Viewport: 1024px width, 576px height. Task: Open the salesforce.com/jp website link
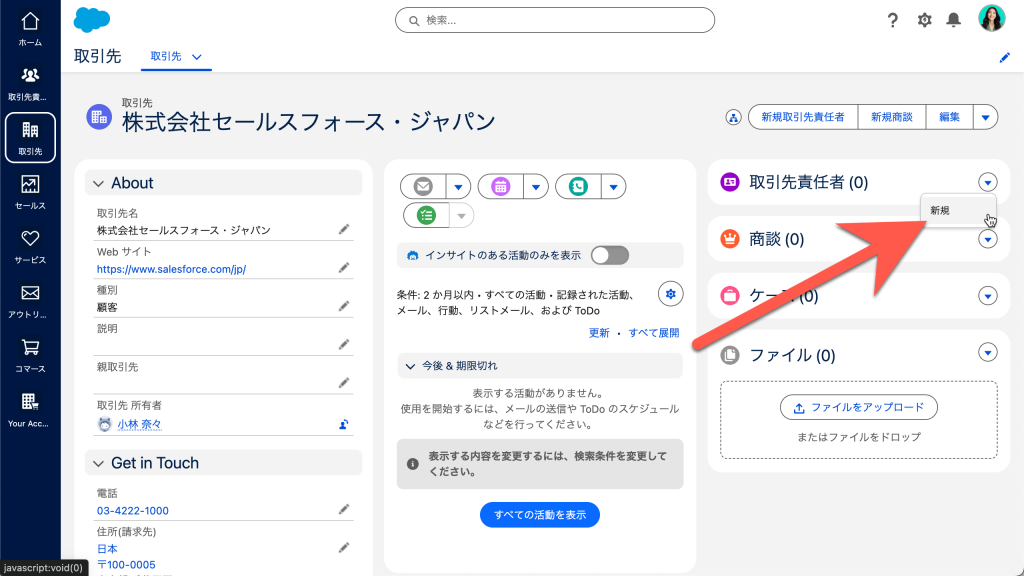point(171,269)
